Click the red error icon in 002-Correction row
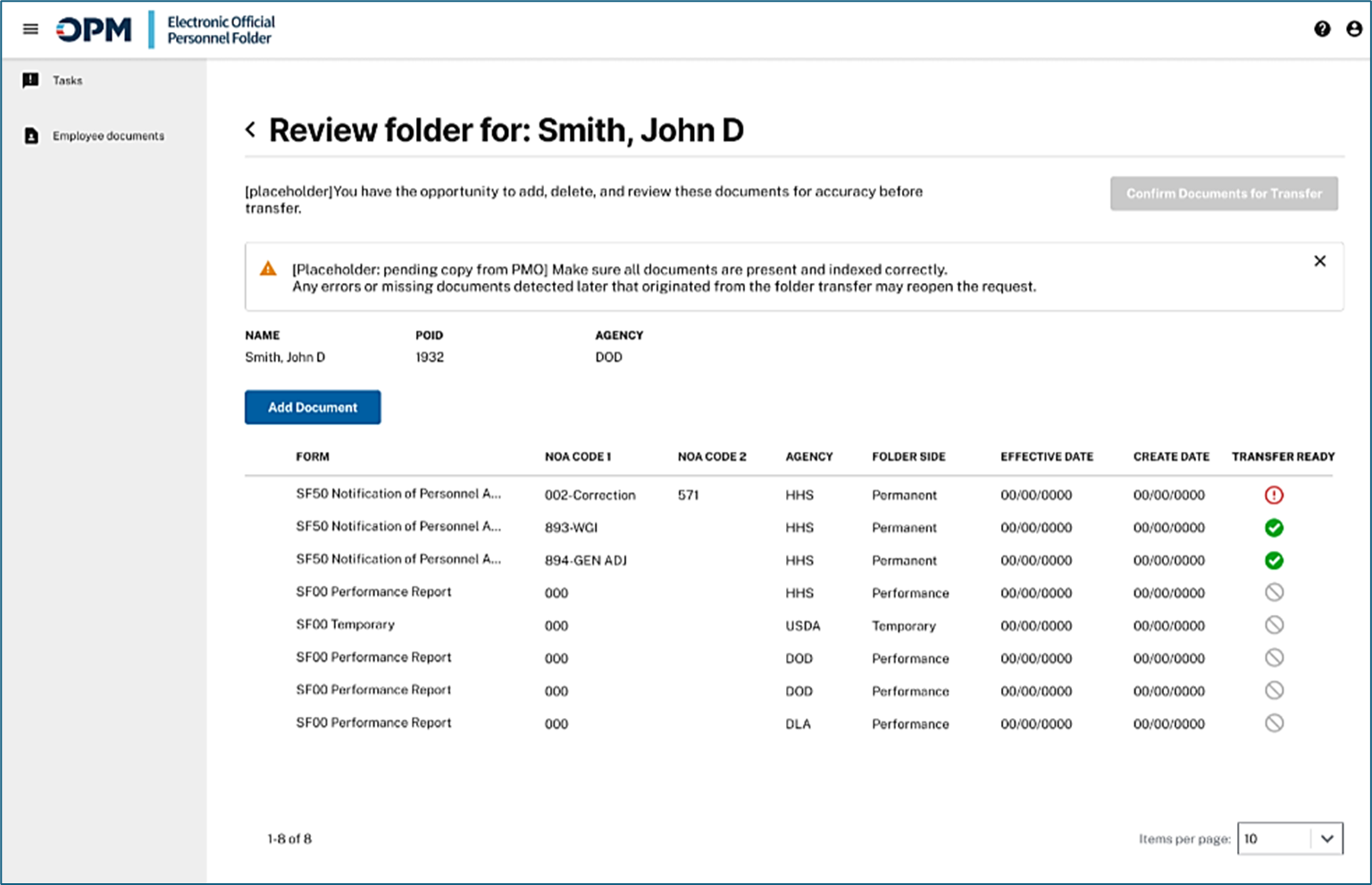 tap(1274, 495)
